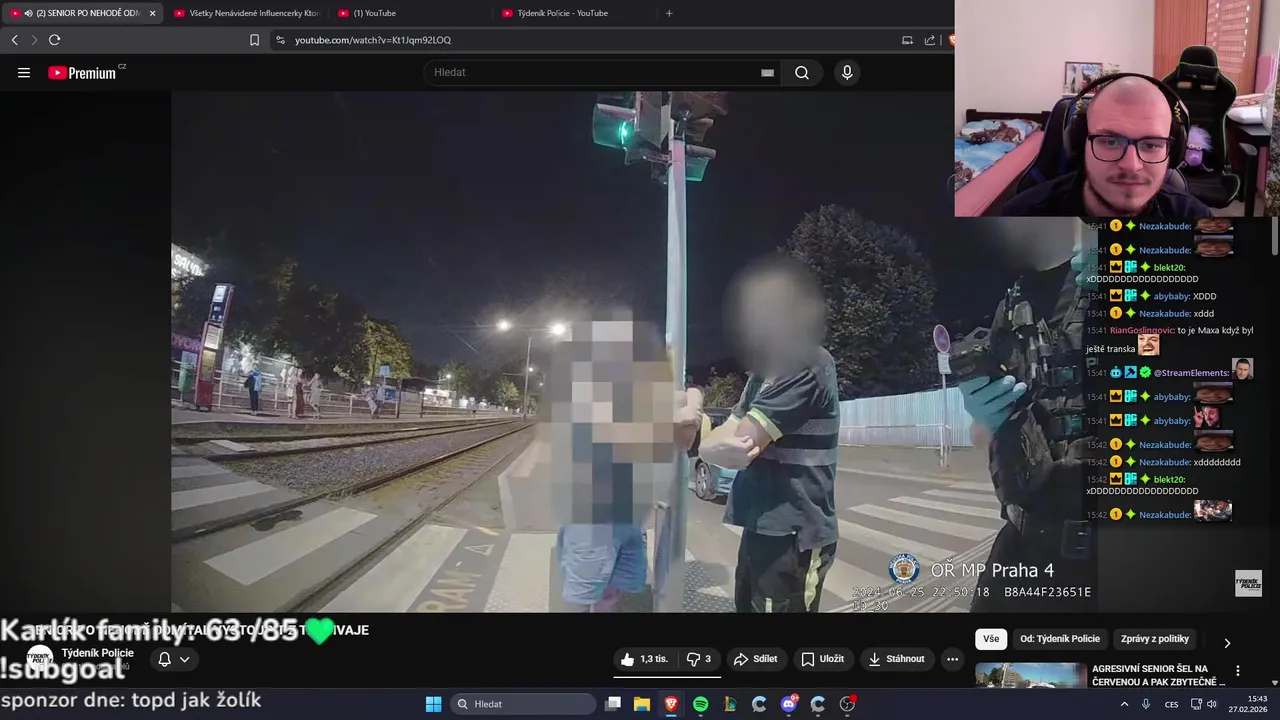The height and width of the screenshot is (720, 1280).
Task: Click the address bar URL
Action: tap(373, 40)
